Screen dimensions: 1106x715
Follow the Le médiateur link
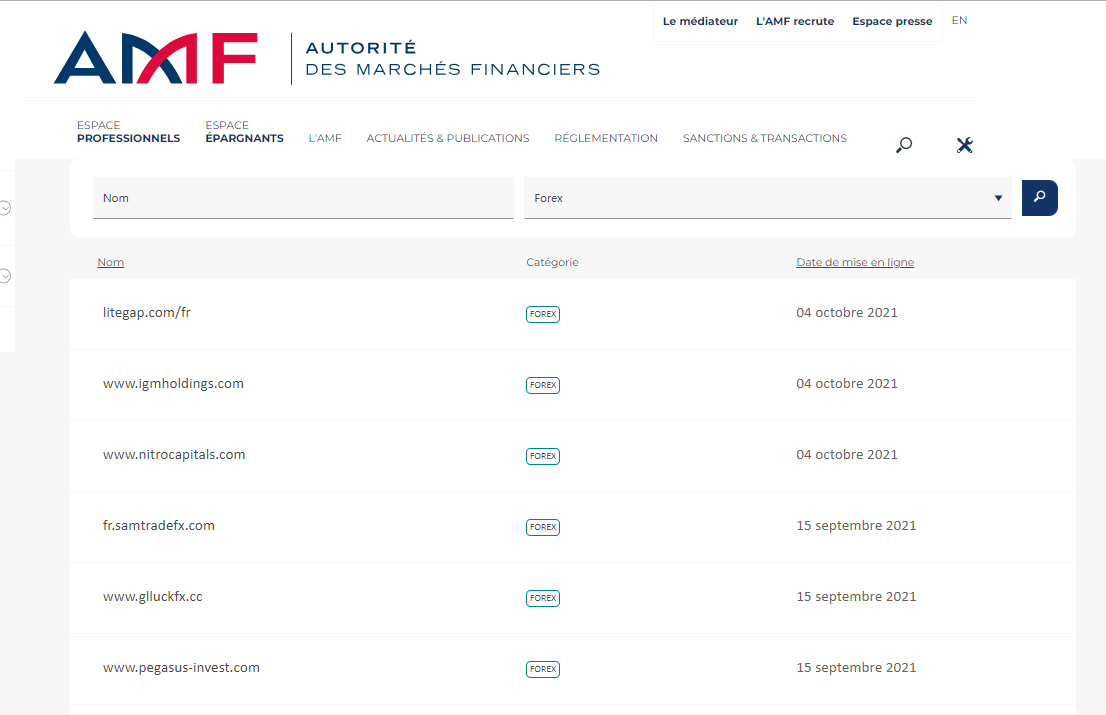[700, 21]
